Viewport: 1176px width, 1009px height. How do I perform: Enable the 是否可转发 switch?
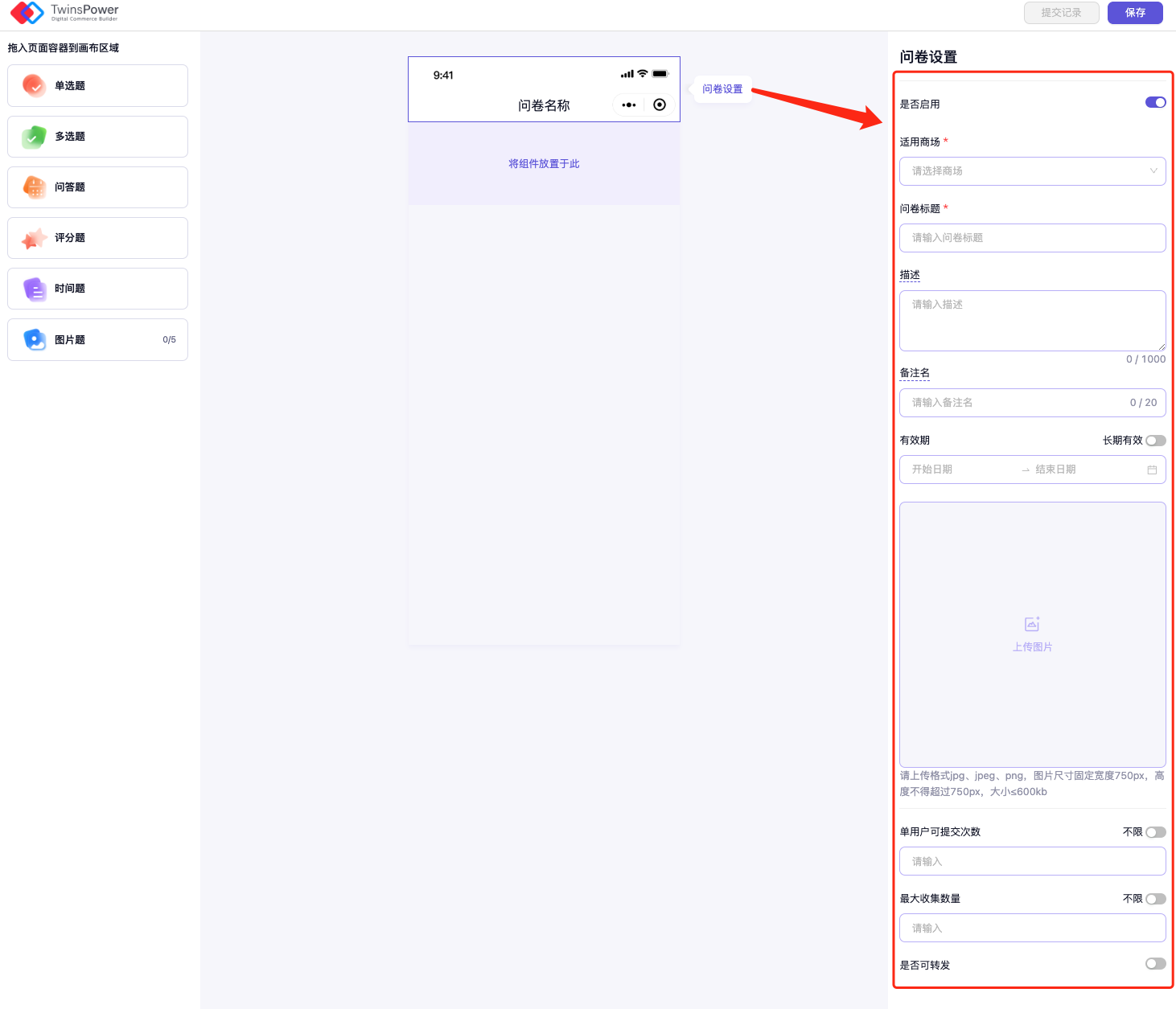click(x=1155, y=964)
